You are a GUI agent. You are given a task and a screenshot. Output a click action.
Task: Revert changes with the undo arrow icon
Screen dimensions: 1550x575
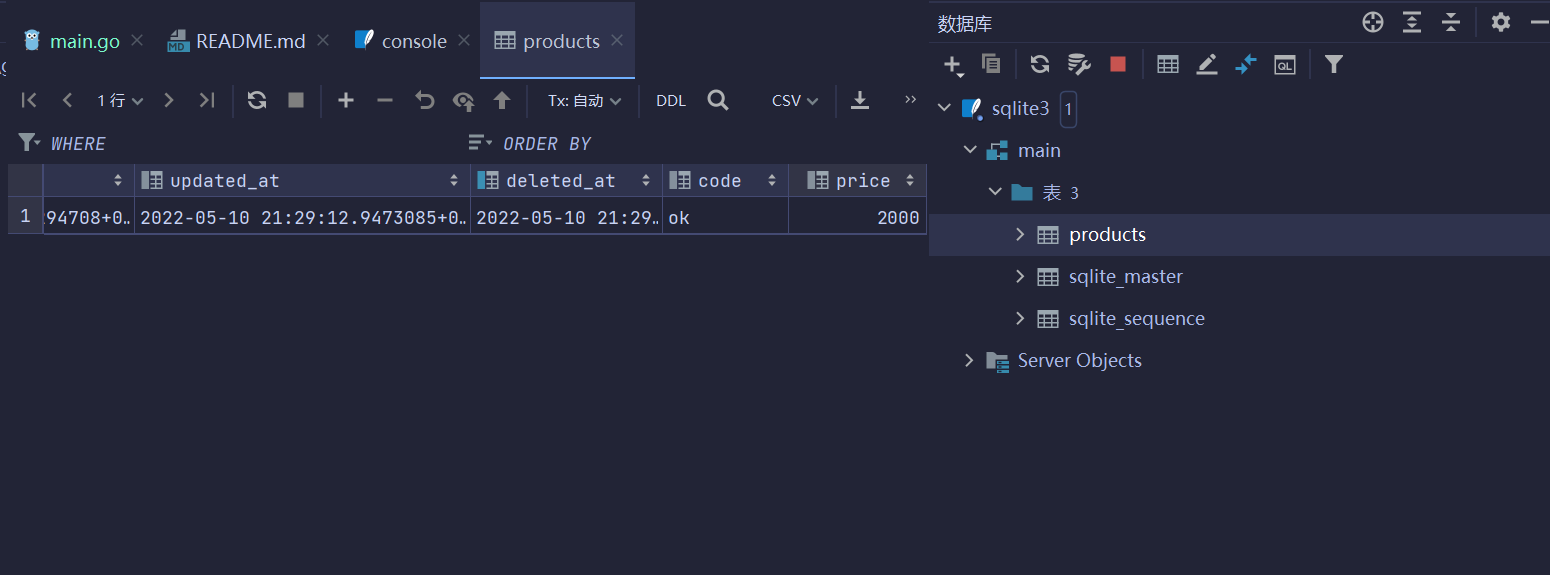[x=425, y=100]
